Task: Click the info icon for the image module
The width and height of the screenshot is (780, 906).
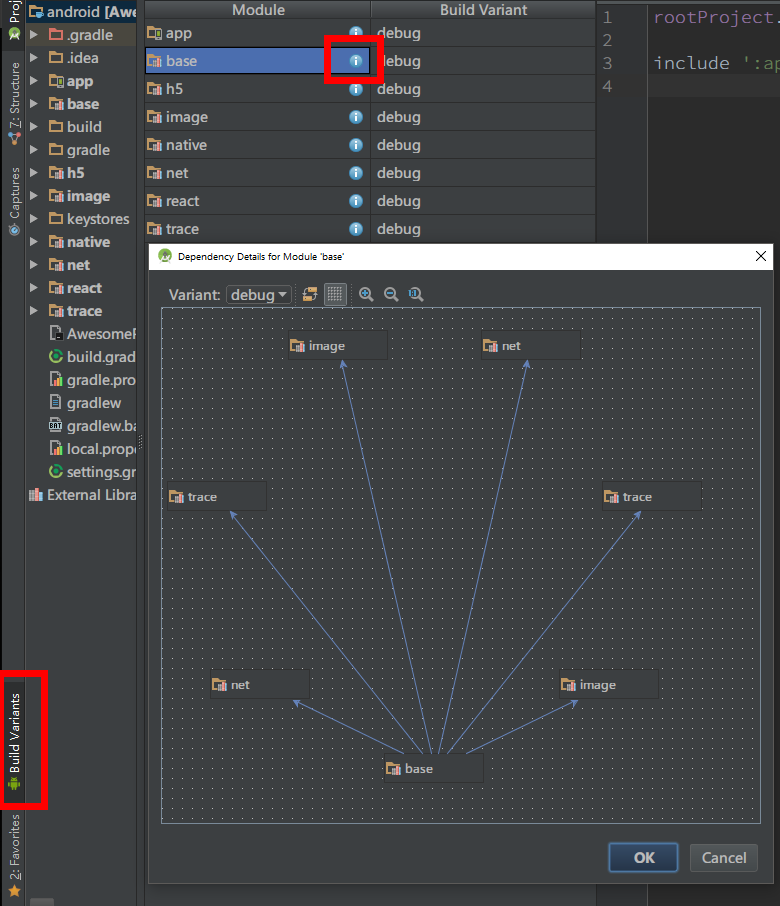Action: [x=356, y=117]
